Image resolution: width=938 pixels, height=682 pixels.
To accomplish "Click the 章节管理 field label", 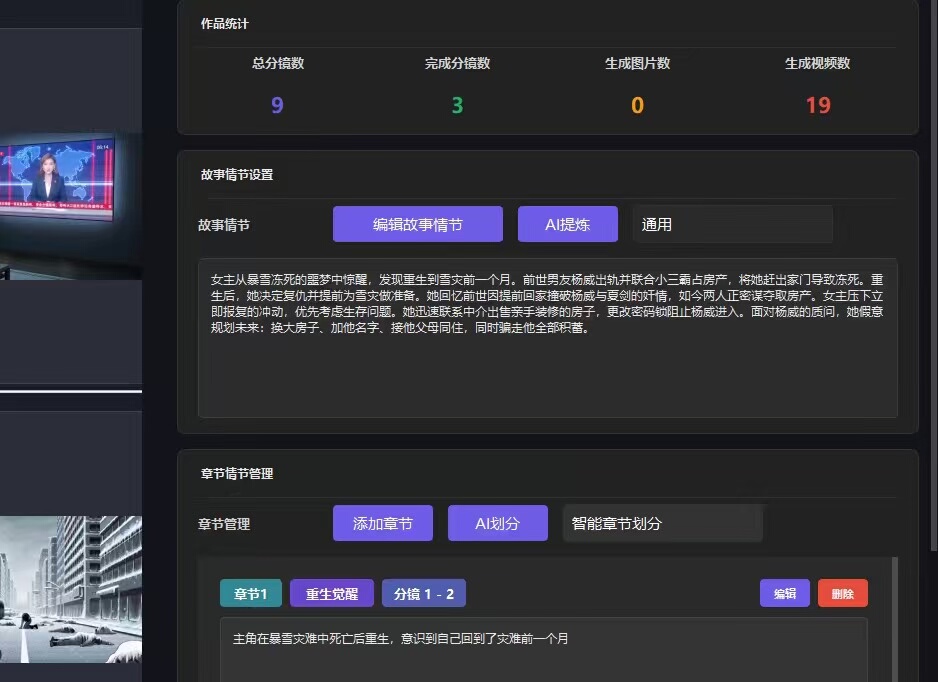I will click(224, 524).
